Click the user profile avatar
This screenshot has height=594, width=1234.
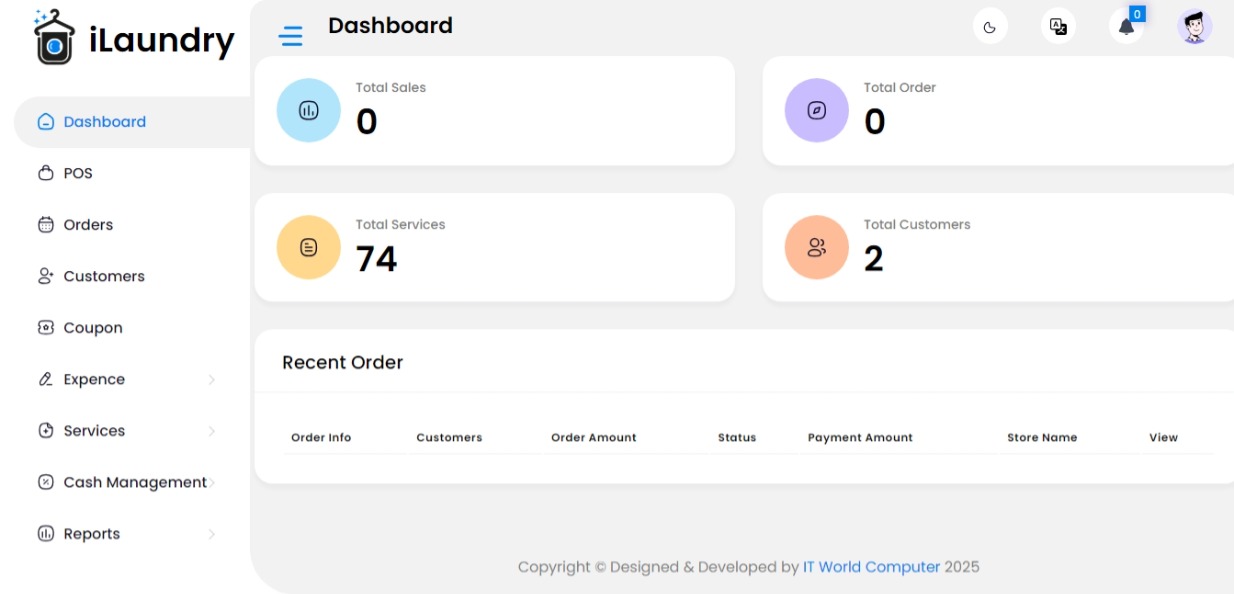pos(1194,27)
